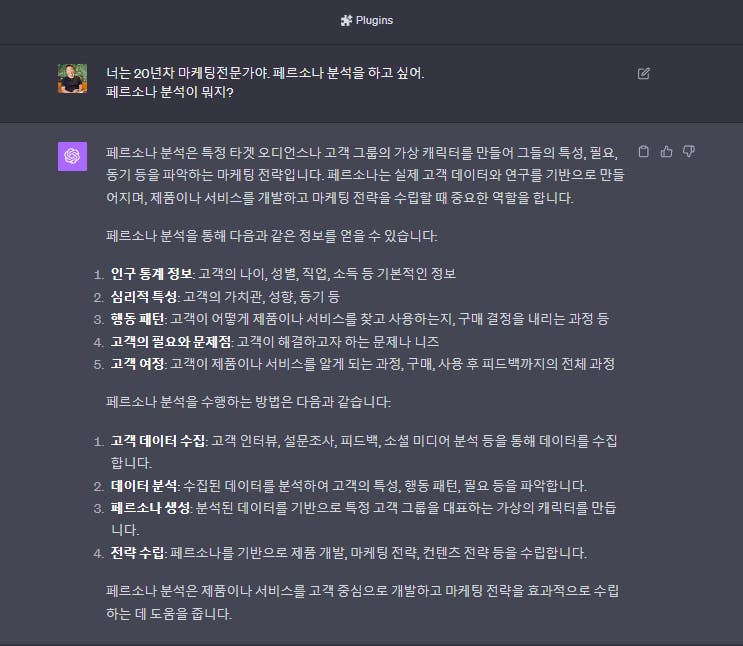This screenshot has height=646, width=743.
Task: Copy the response with clipboard icon
Action: tap(643, 151)
